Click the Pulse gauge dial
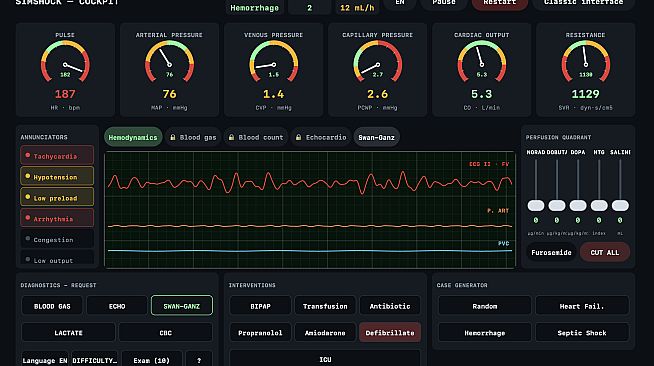The image size is (654, 366). 65,62
